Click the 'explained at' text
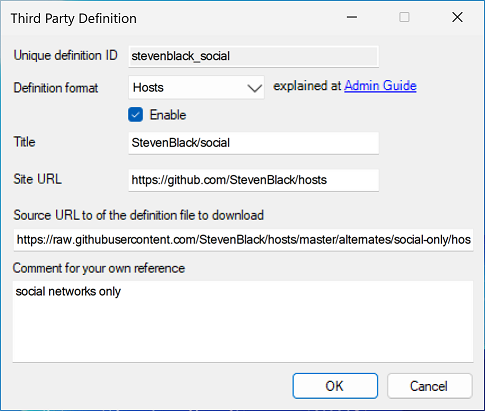Viewport: 485px width, 411px height. tap(307, 86)
